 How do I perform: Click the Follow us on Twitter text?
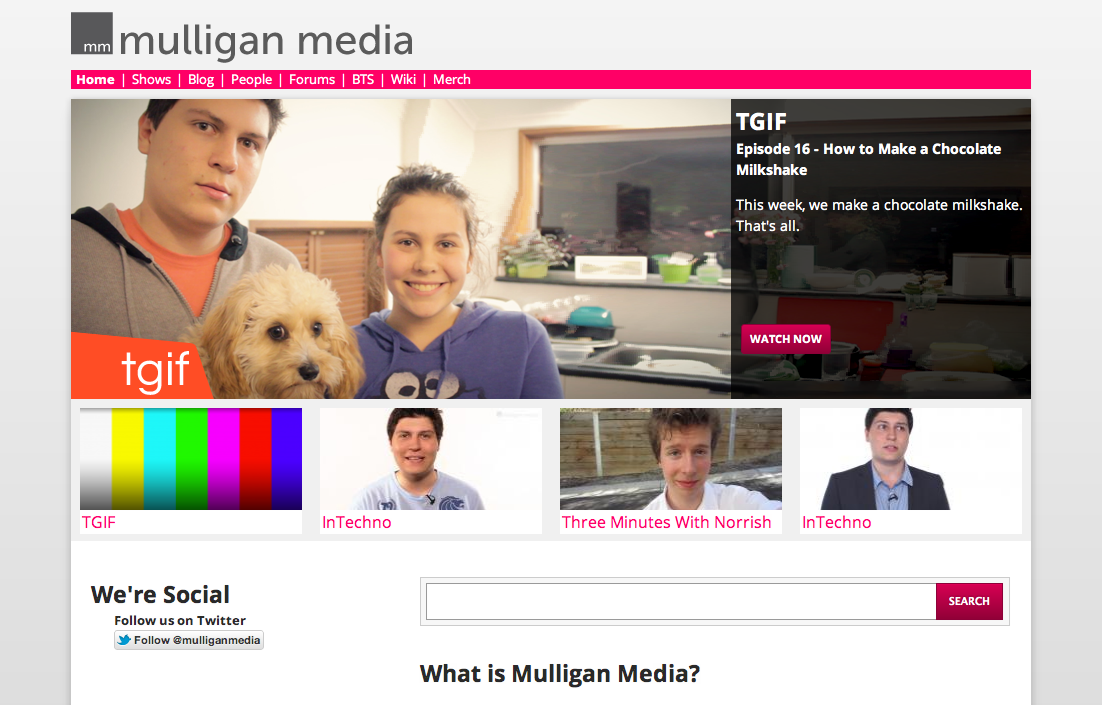pos(180,621)
